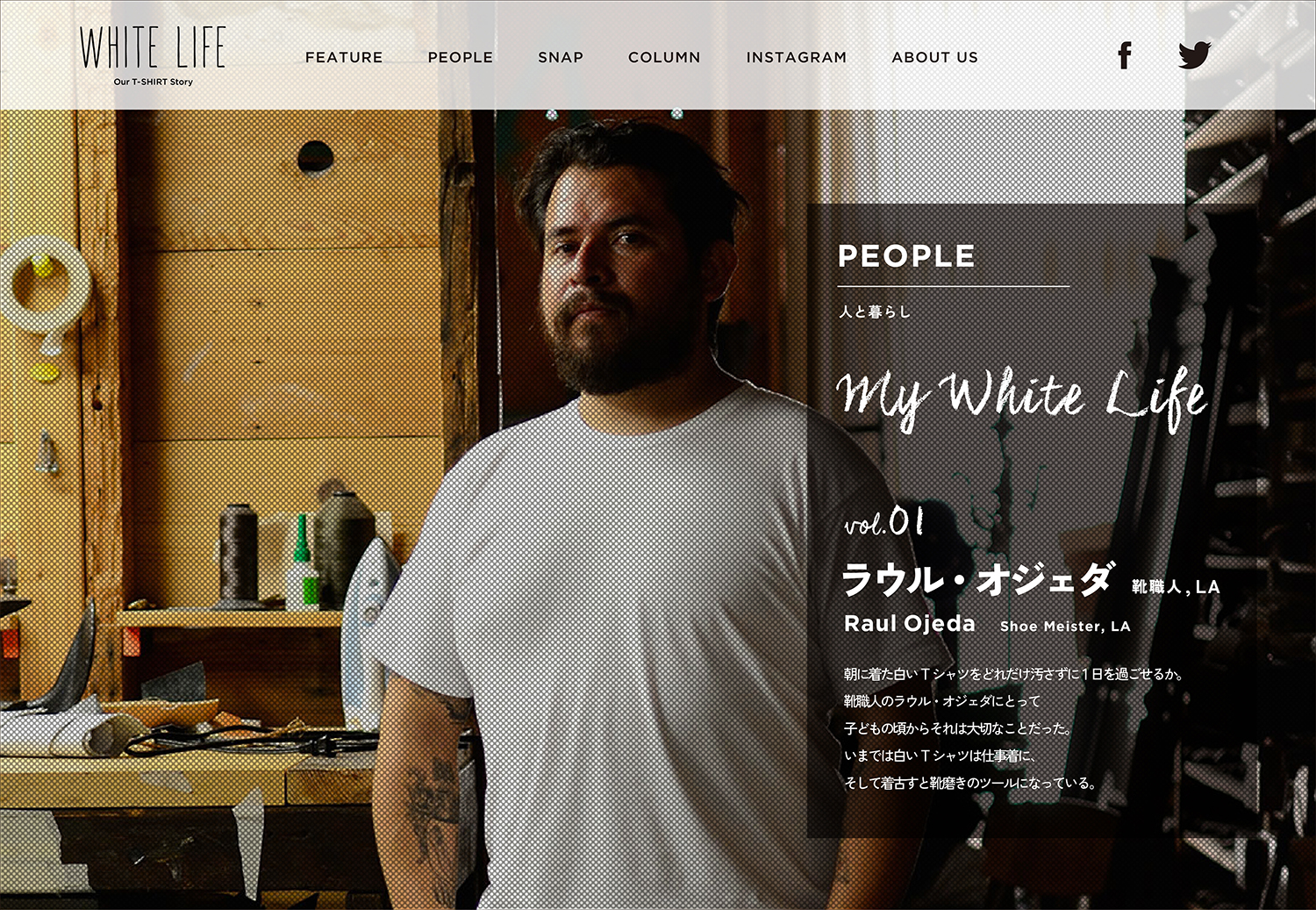Image resolution: width=1316 pixels, height=910 pixels.
Task: Click the My White Life script title
Action: [x=1022, y=398]
